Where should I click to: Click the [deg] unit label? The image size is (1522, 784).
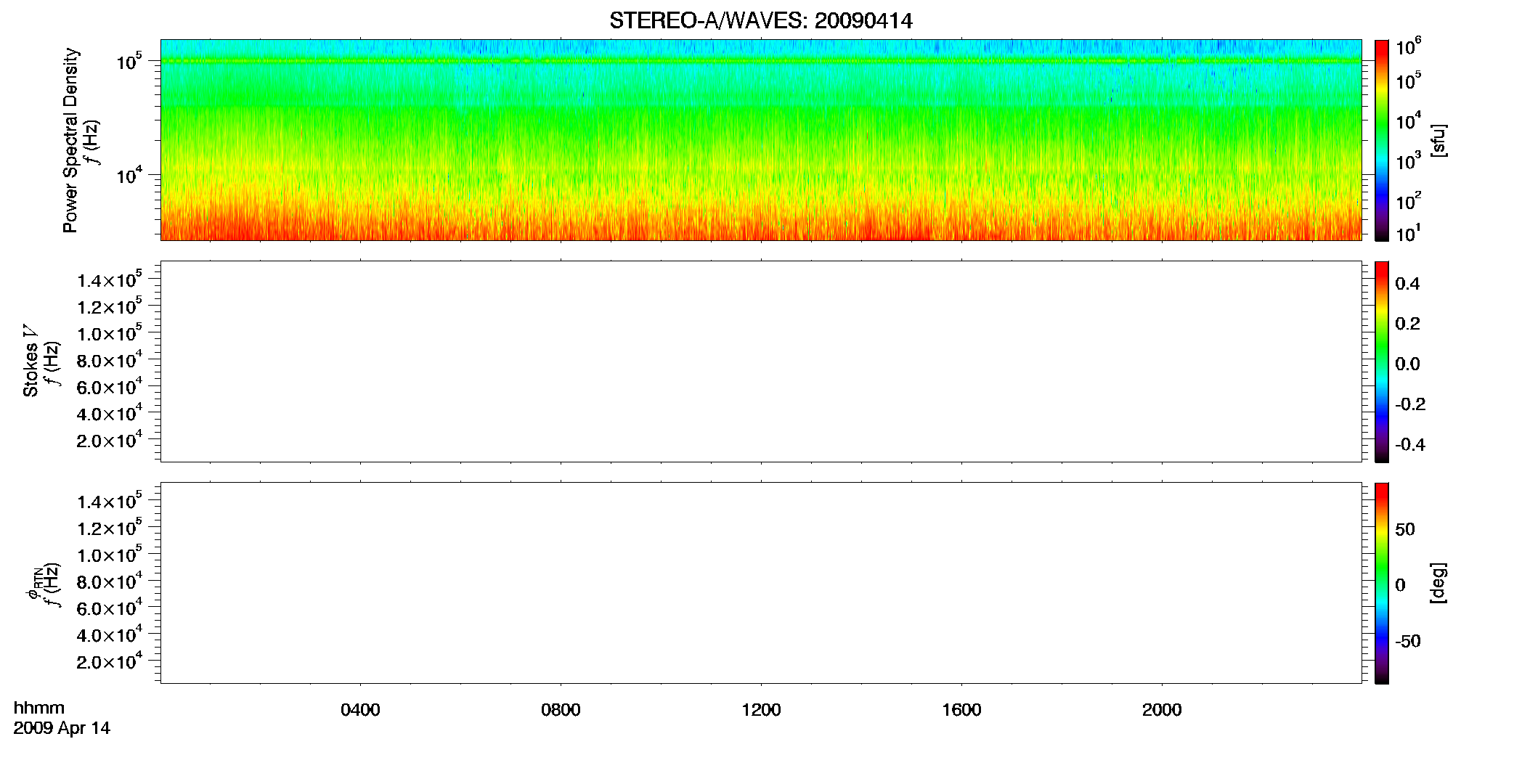pyautogui.click(x=1438, y=583)
